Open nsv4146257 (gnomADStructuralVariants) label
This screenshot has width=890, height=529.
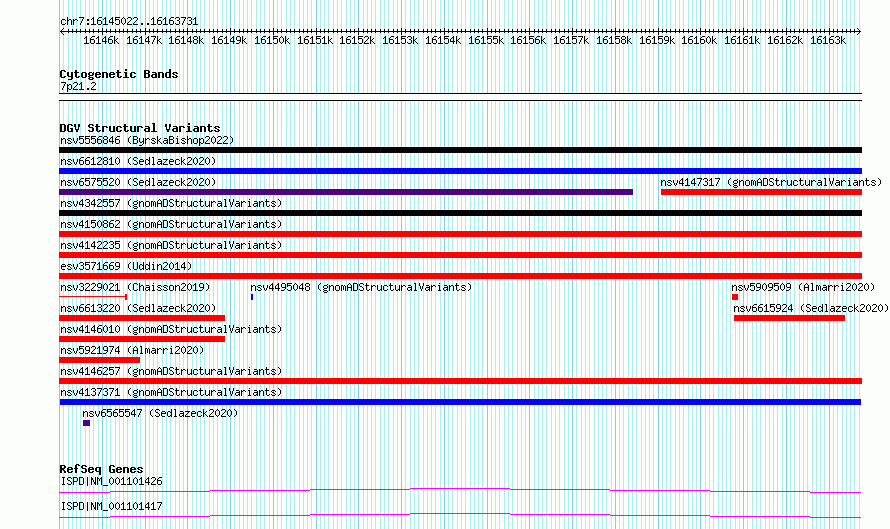tap(171, 371)
